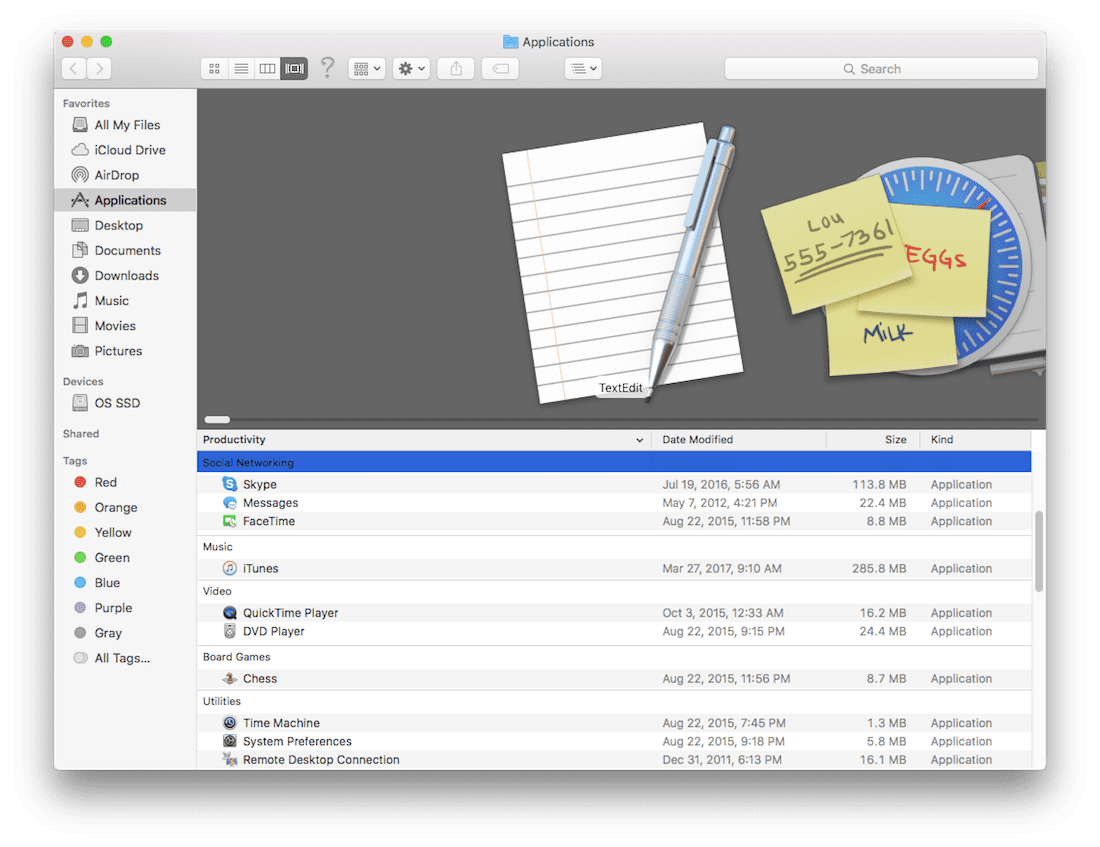
Task: Click the question mark toolbar icon
Action: point(327,68)
